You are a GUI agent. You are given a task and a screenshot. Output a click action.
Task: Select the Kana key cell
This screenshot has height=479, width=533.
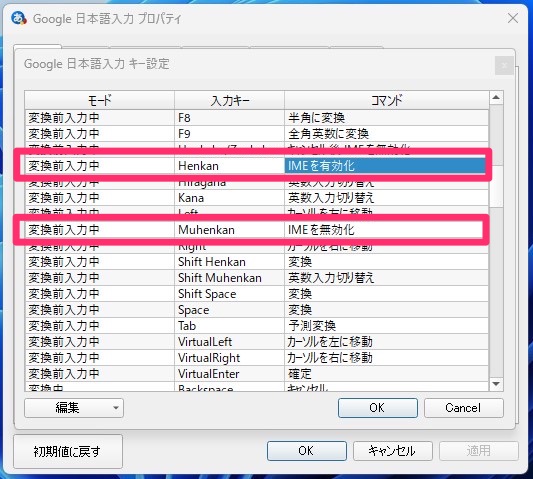coord(229,198)
